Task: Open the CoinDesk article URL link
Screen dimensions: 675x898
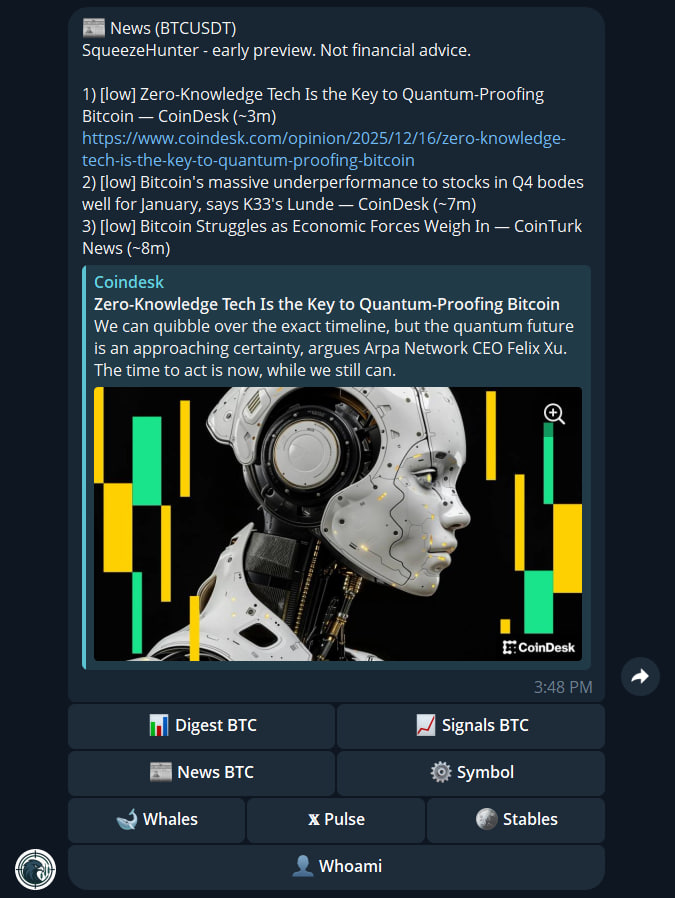Action: pos(323,149)
